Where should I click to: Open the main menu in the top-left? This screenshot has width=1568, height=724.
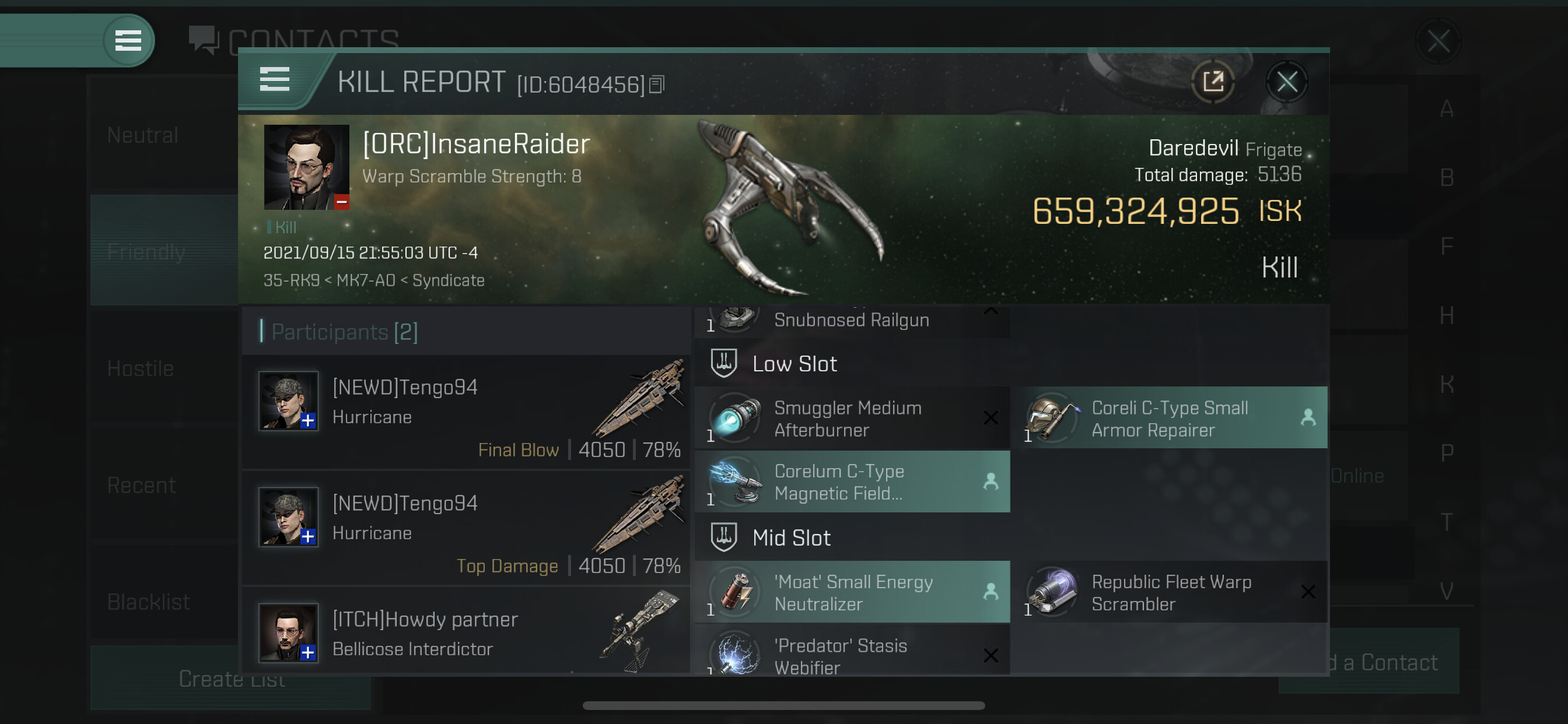point(128,41)
